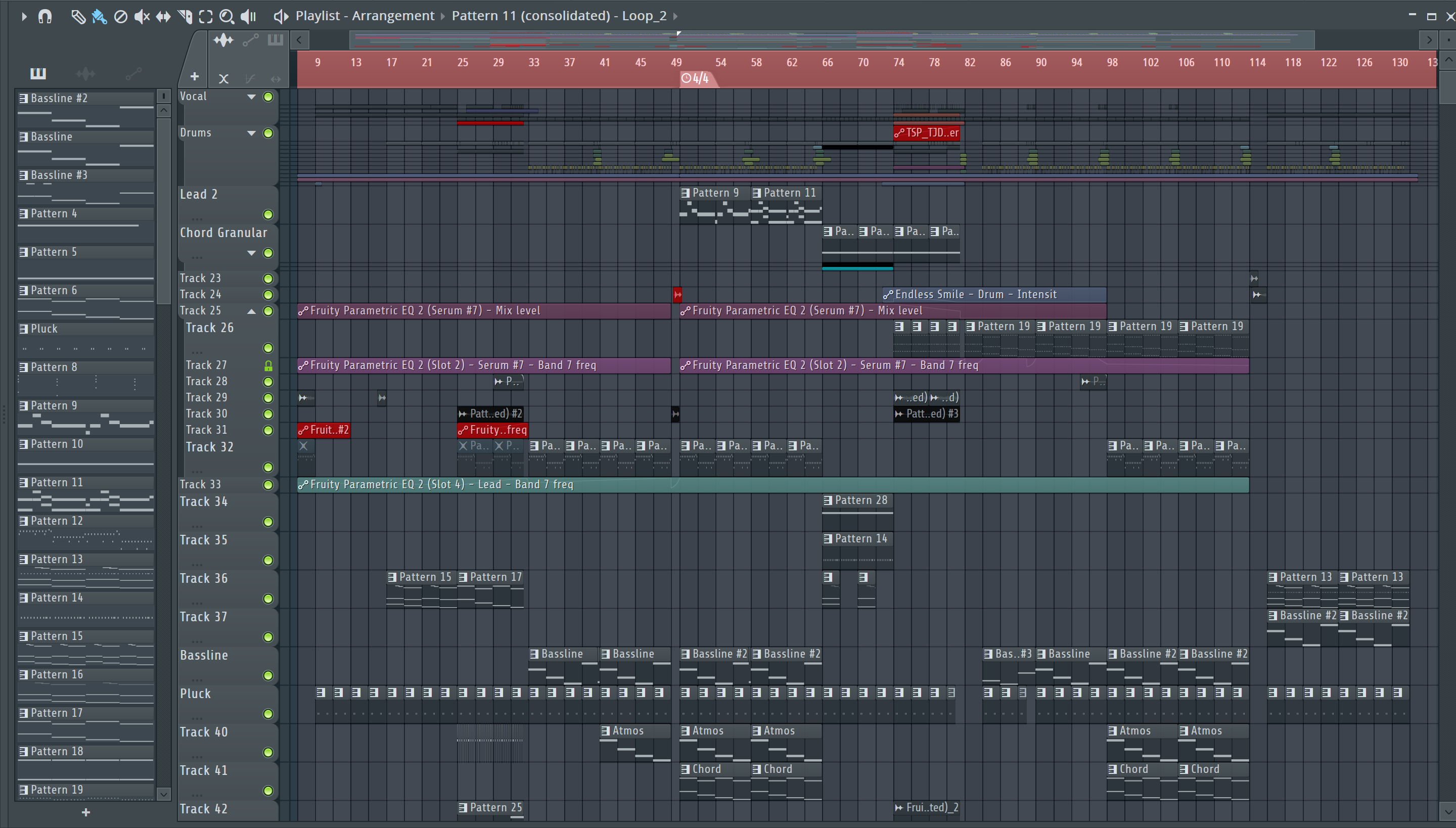
Task: Select the Mute tool
Action: (142, 17)
